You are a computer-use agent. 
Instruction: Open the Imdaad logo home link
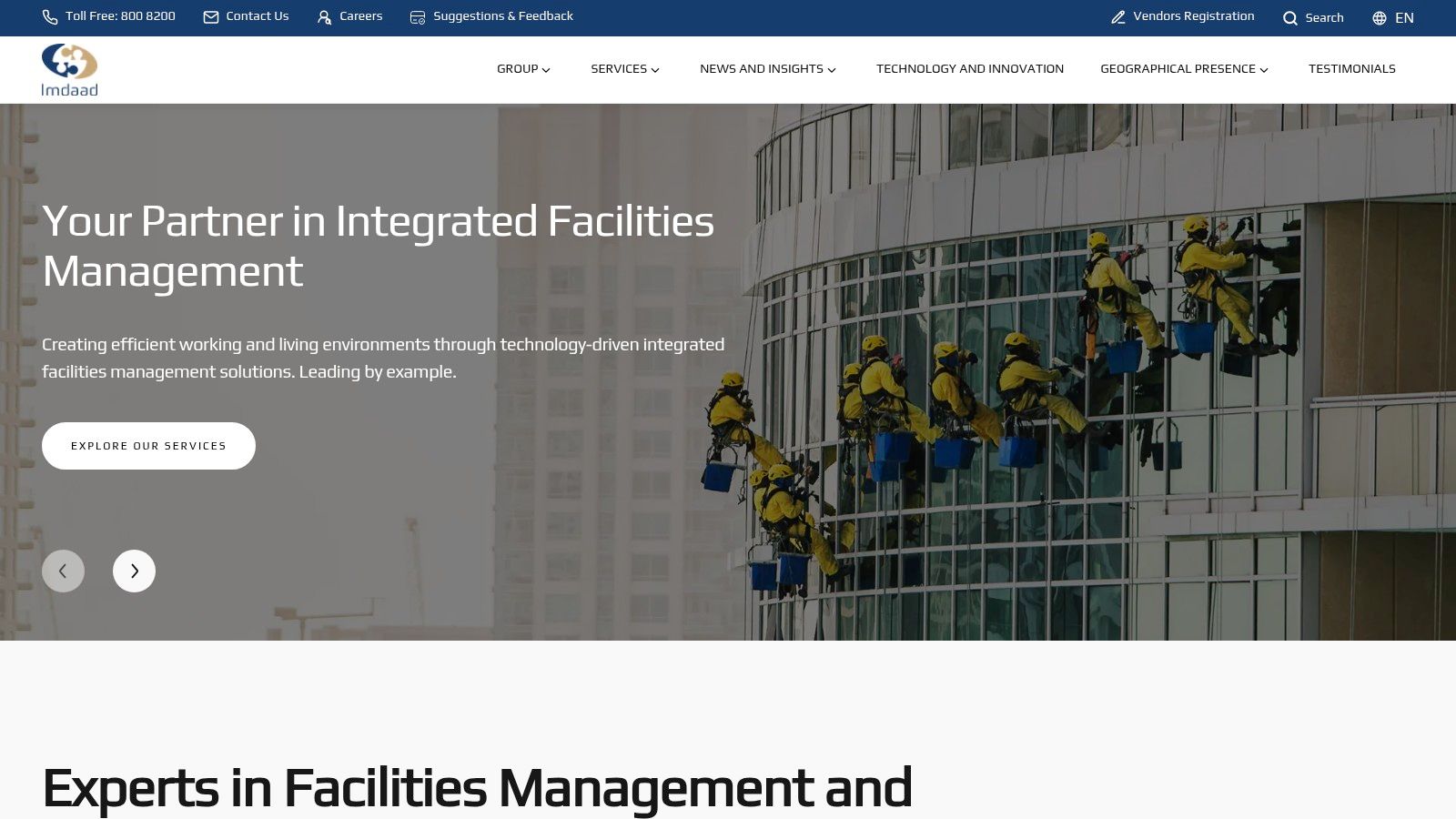tap(69, 69)
